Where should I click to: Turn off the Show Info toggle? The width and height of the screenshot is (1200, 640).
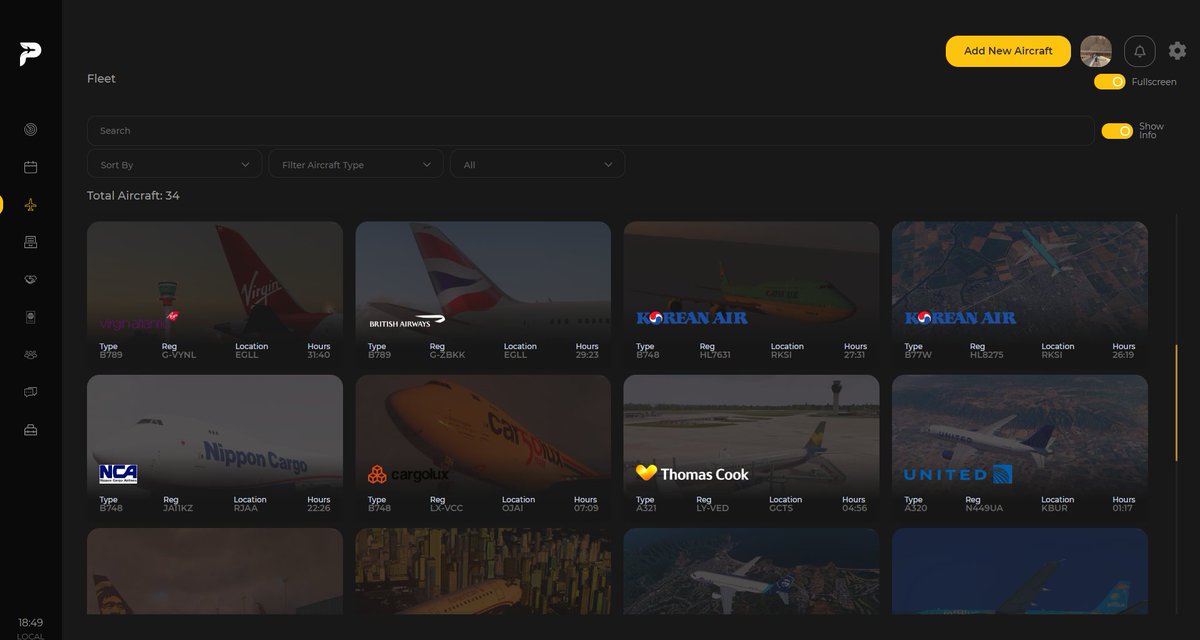pyautogui.click(x=1117, y=130)
